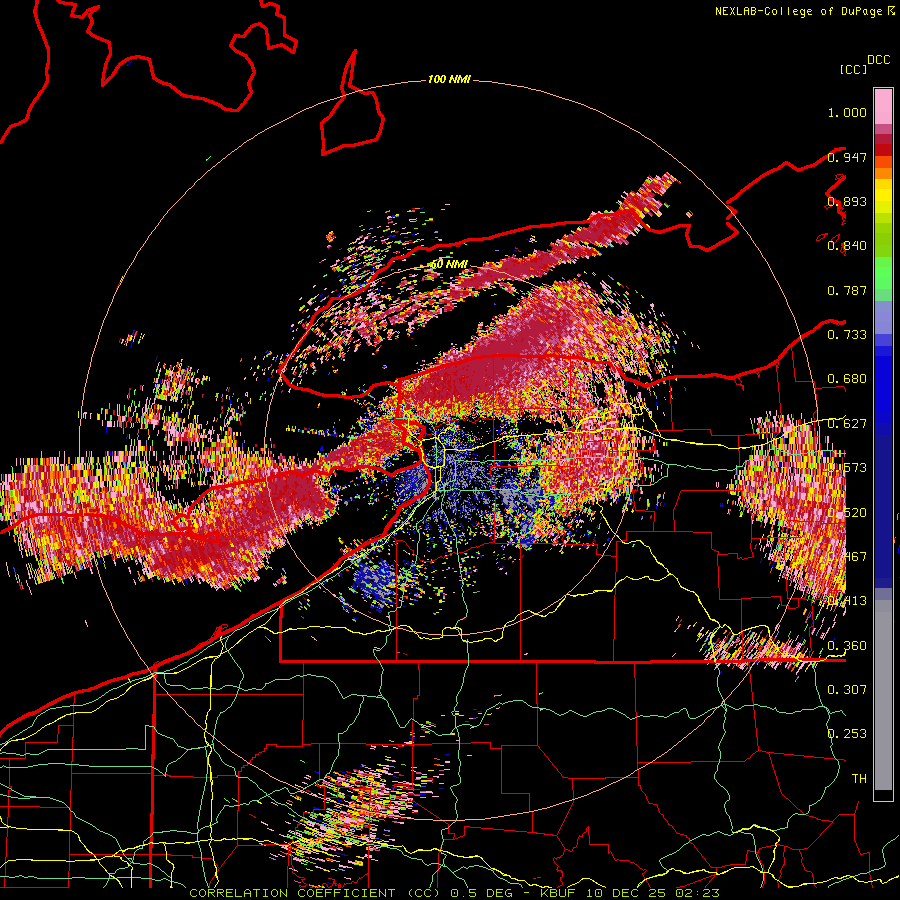Click the 0.840 legend value
Image resolution: width=900 pixels, height=900 pixels.
pyautogui.click(x=847, y=246)
